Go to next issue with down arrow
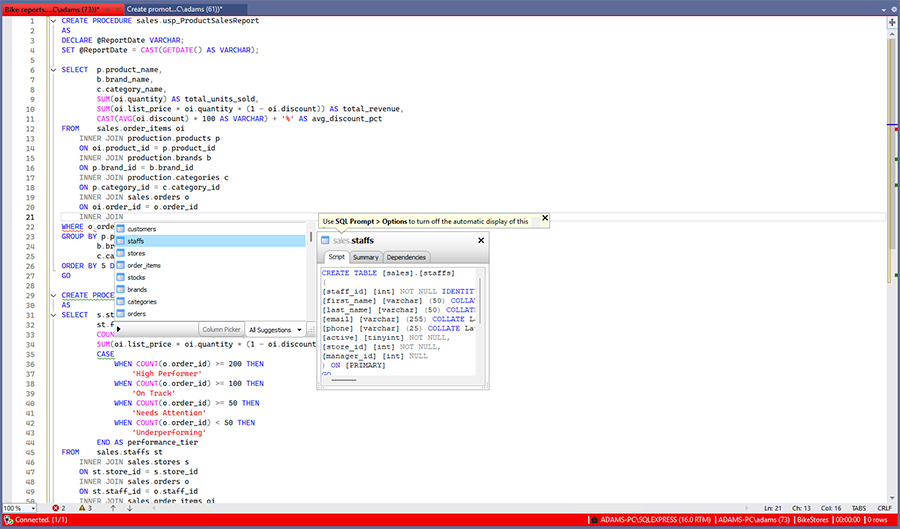Image resolution: width=900 pixels, height=529 pixels. coord(128,508)
